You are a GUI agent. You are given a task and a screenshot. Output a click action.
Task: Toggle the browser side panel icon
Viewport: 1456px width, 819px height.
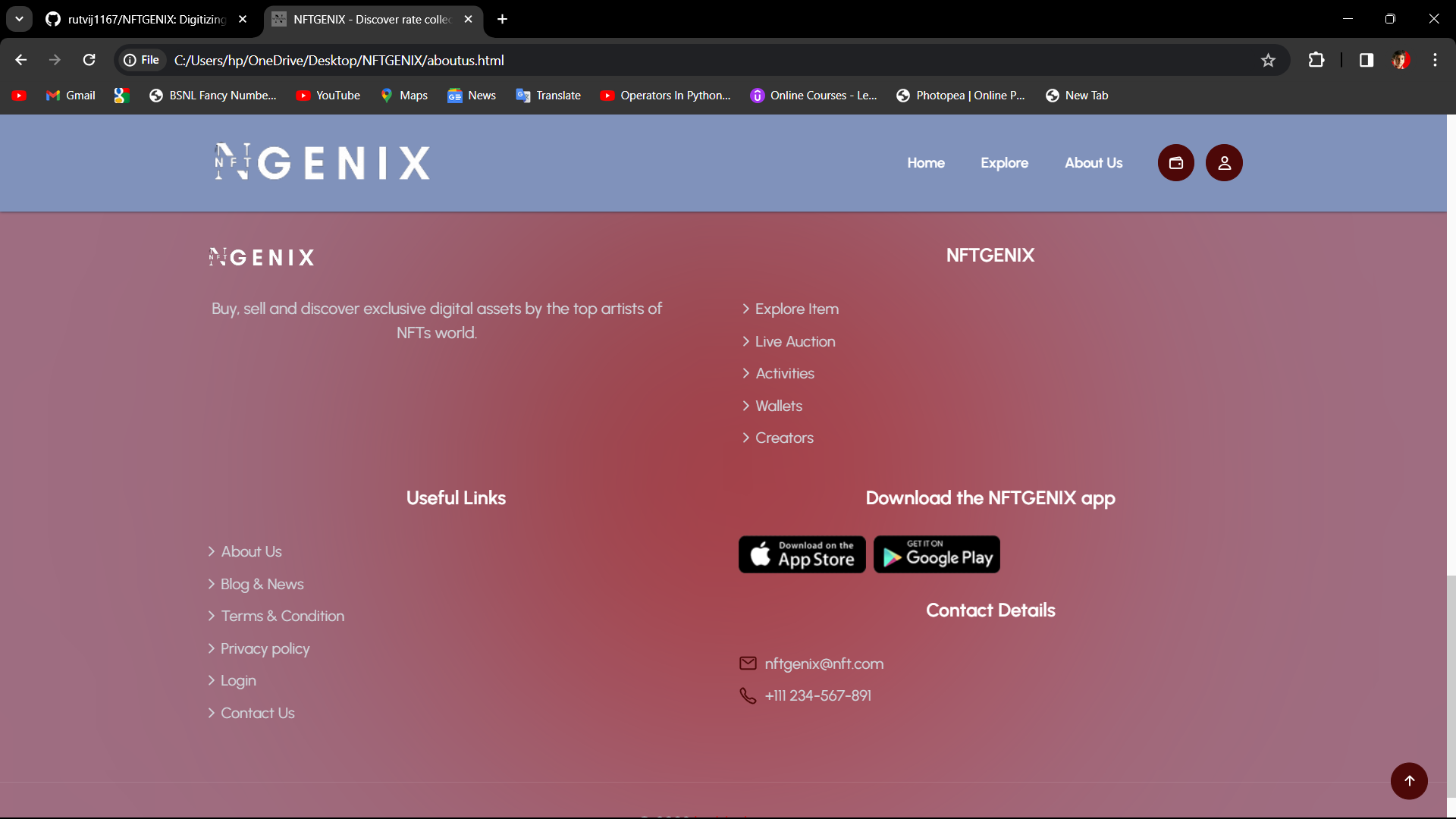click(1366, 60)
